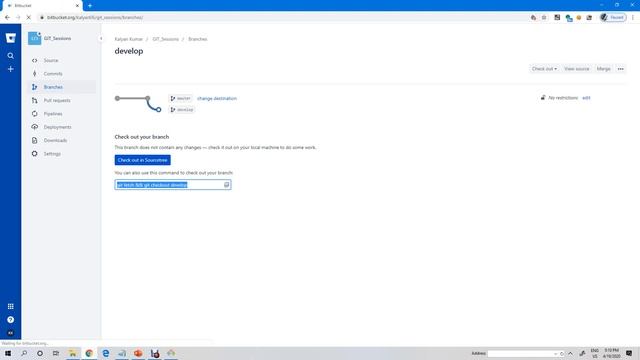The image size is (640, 360).
Task: Open File Explorer on taskbar
Action: pyautogui.click(x=73, y=353)
